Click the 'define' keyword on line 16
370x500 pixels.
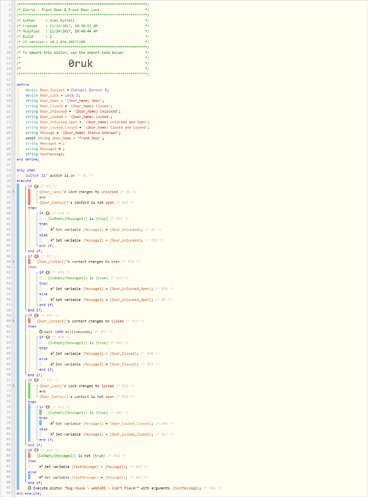(x=23, y=85)
